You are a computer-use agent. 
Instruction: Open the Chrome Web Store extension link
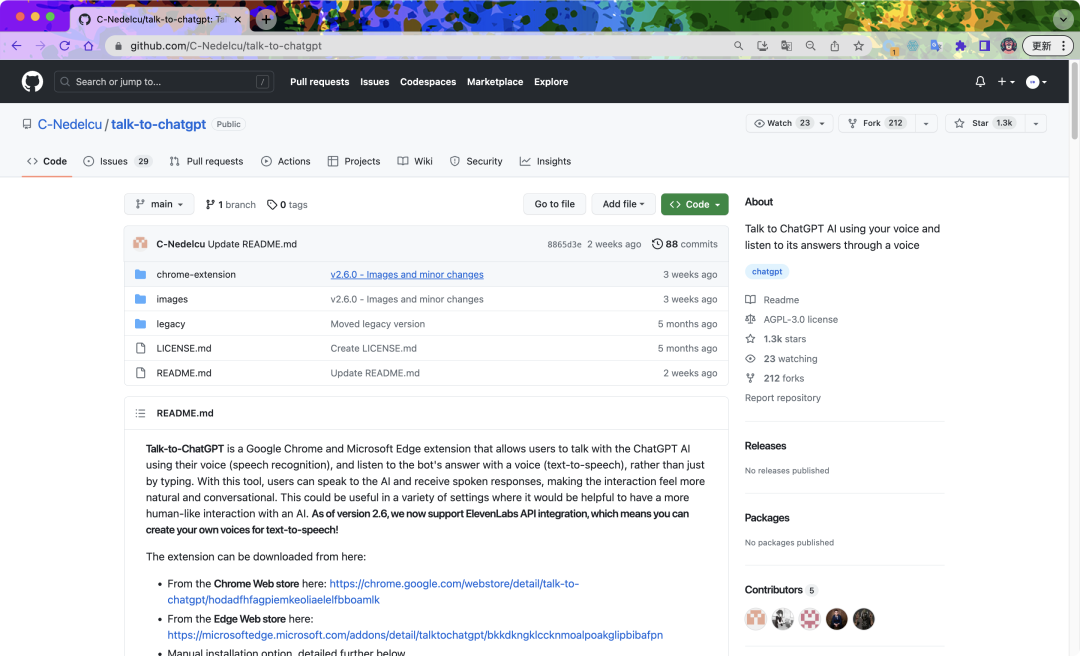click(373, 592)
